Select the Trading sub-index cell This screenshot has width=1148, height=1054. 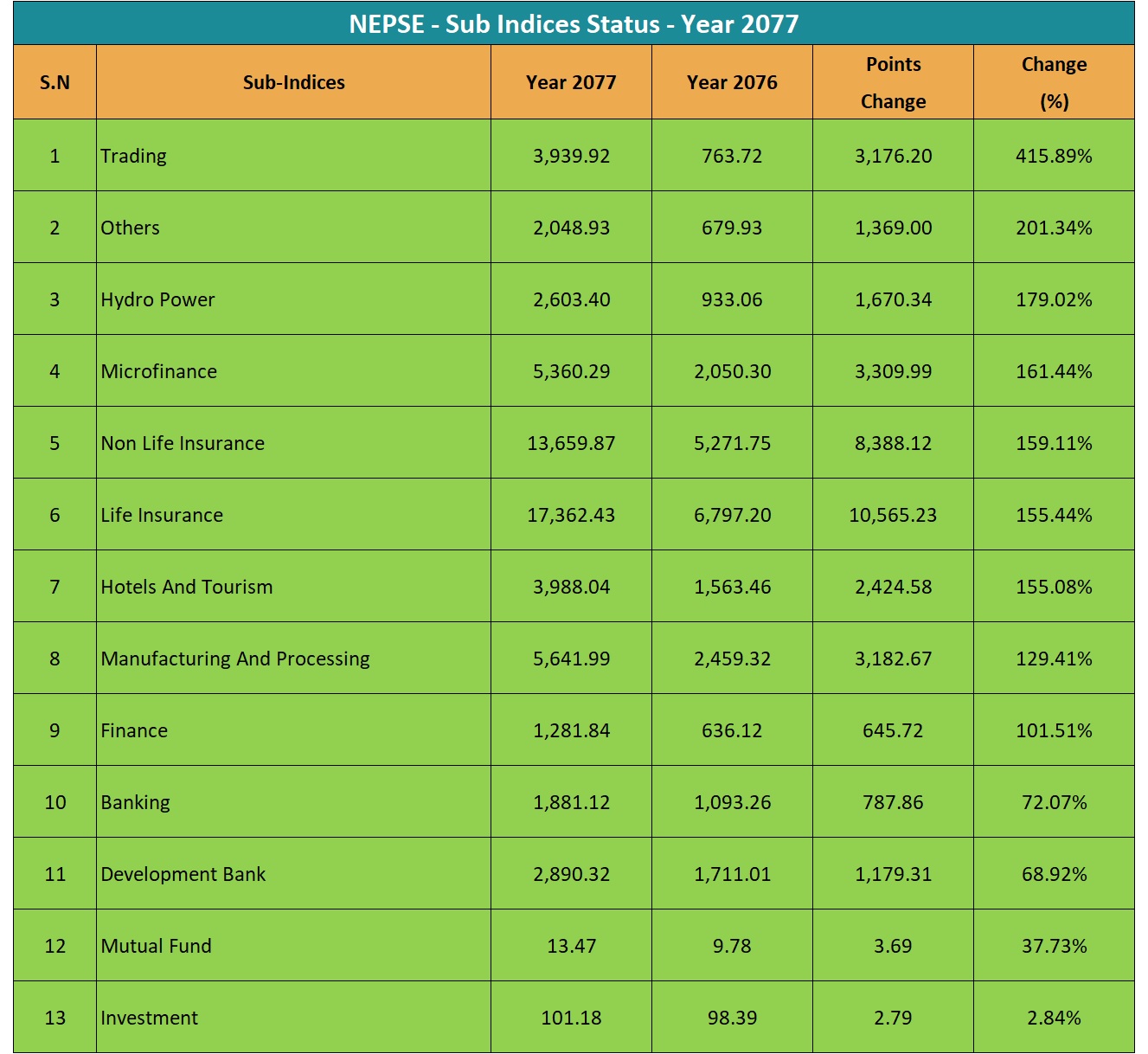click(134, 156)
